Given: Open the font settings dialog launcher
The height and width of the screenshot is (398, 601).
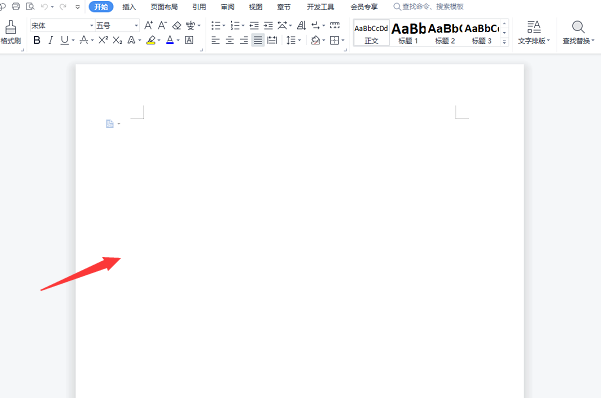Looking at the screenshot, I should pos(202,50).
